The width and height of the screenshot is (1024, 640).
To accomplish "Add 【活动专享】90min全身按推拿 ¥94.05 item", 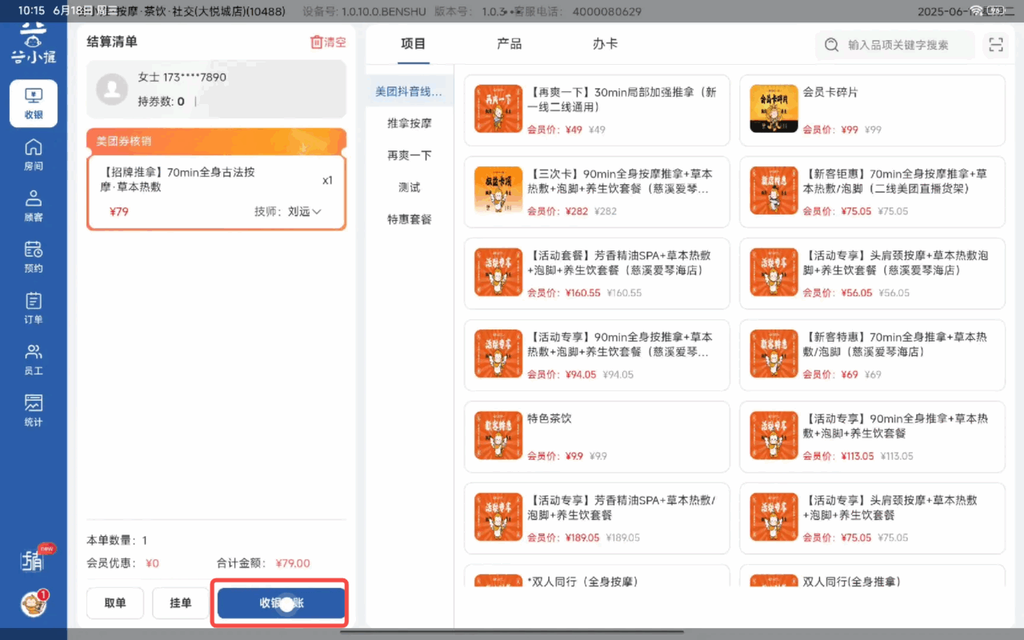I will (596, 355).
